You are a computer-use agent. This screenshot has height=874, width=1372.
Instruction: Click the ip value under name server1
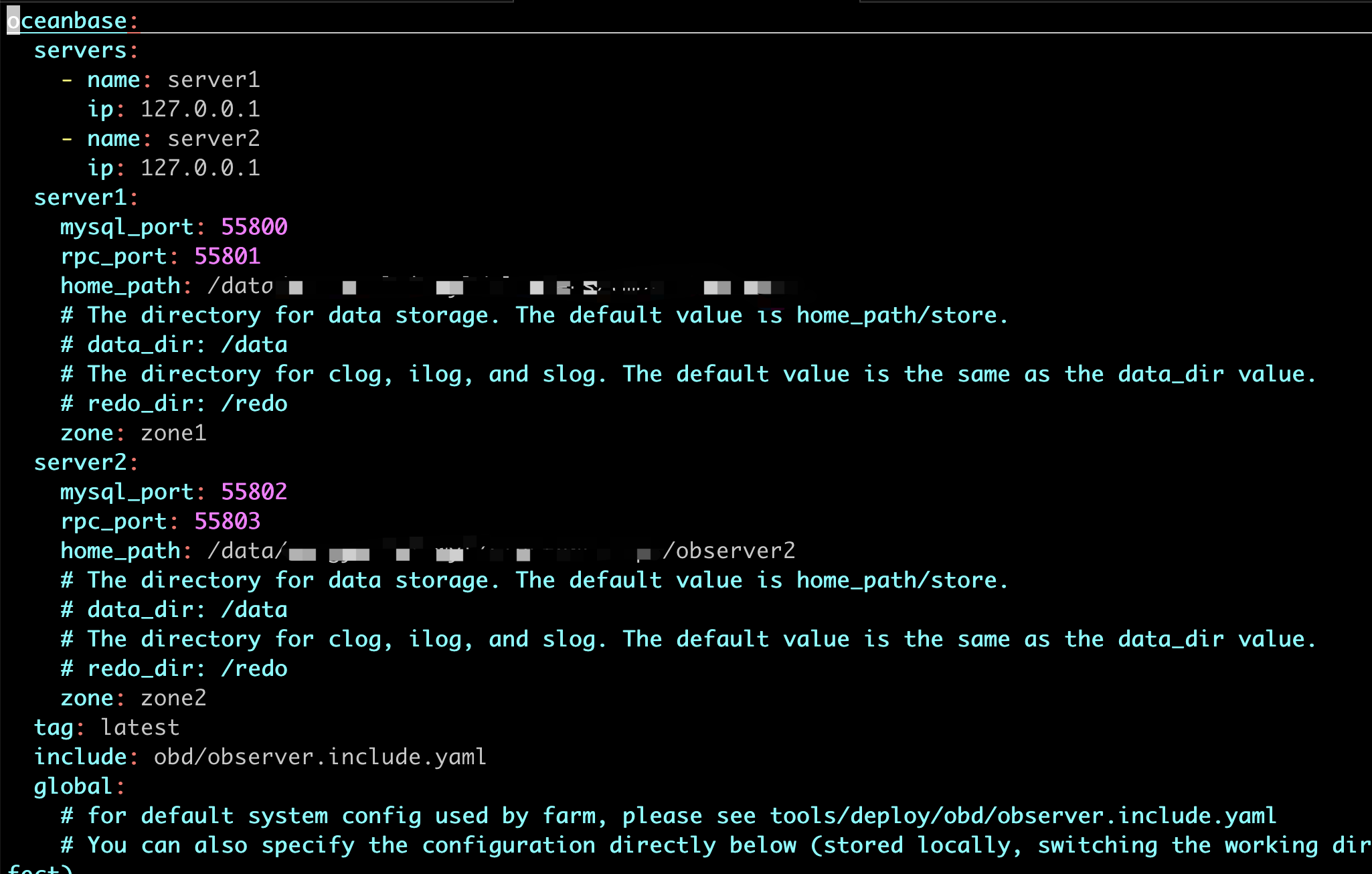[200, 109]
